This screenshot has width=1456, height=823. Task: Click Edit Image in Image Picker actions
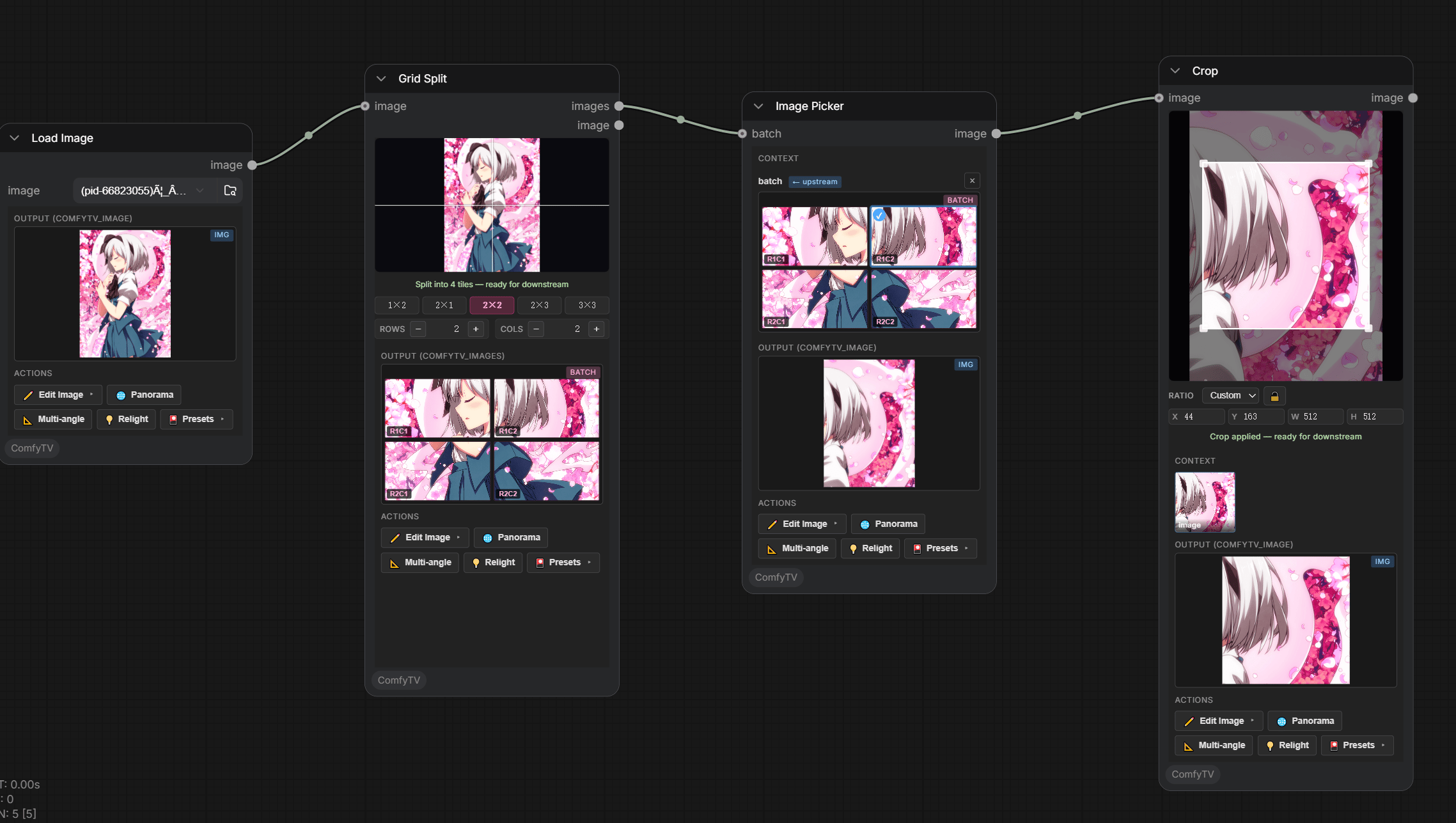[802, 524]
